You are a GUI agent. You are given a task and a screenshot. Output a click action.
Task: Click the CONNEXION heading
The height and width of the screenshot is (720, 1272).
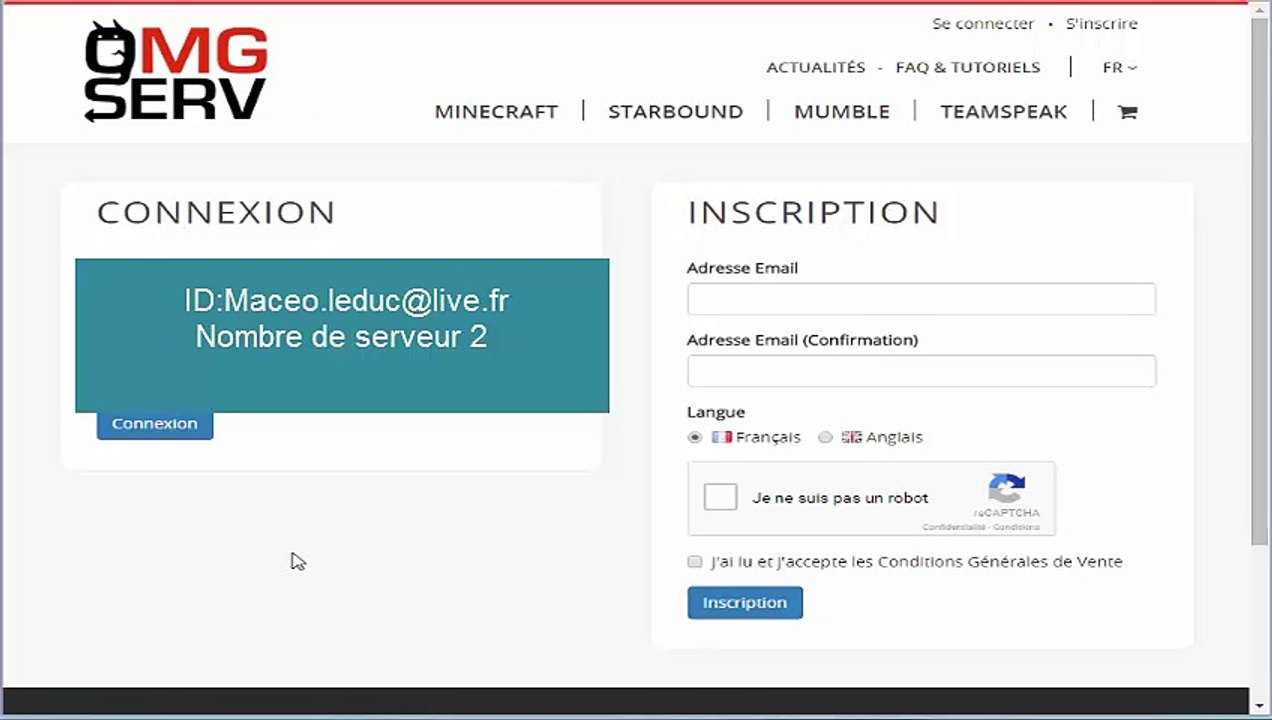pos(216,212)
